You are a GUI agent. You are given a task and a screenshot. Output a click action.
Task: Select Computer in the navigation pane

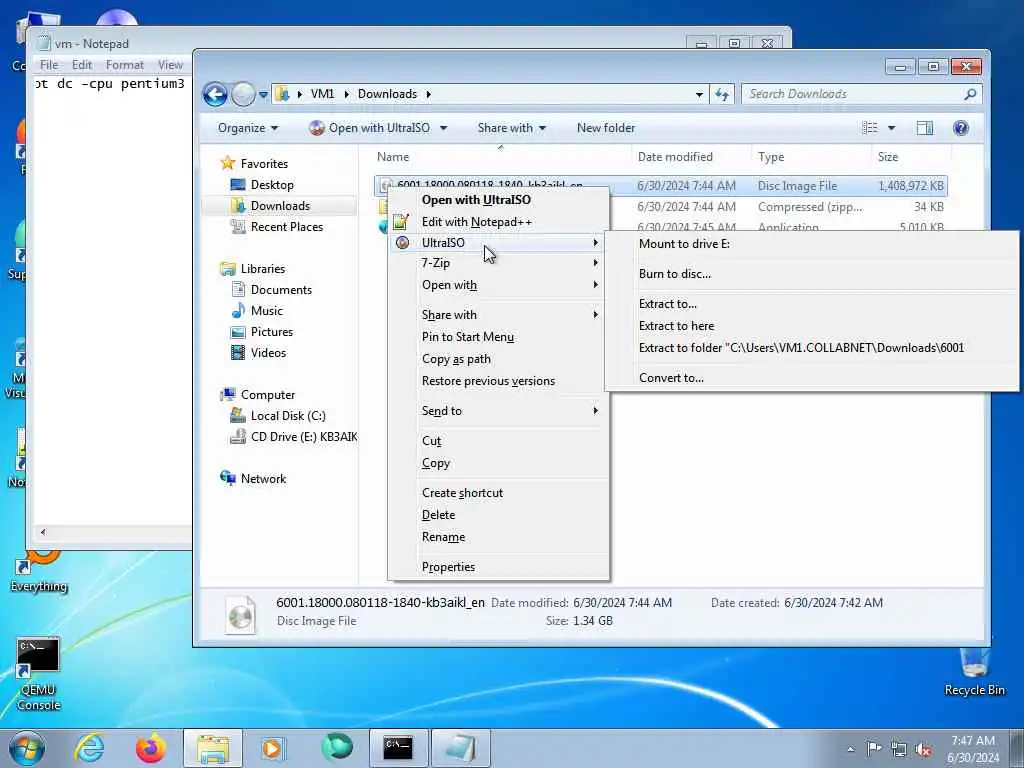[268, 394]
